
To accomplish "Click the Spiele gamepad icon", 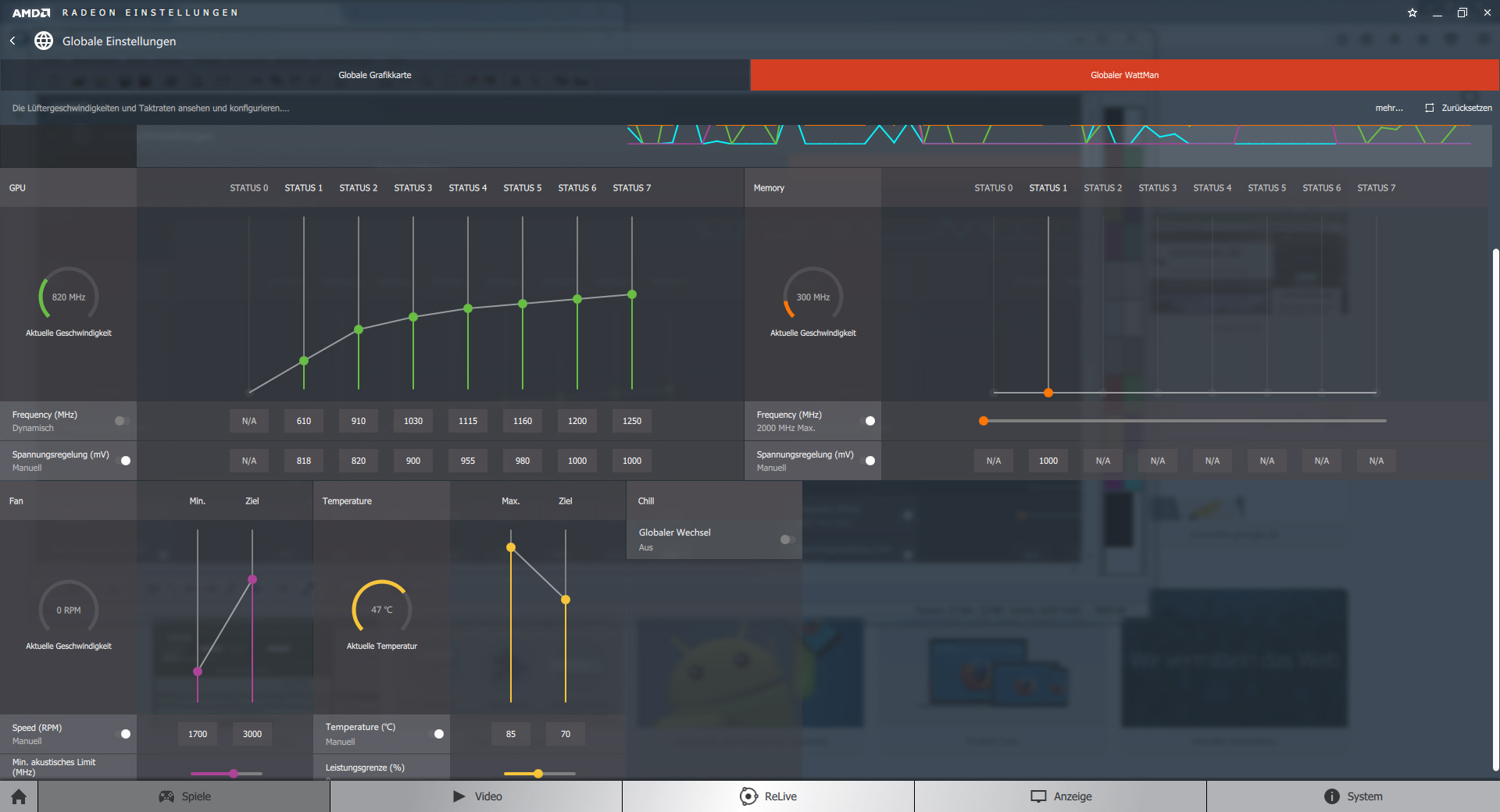I will point(166,796).
